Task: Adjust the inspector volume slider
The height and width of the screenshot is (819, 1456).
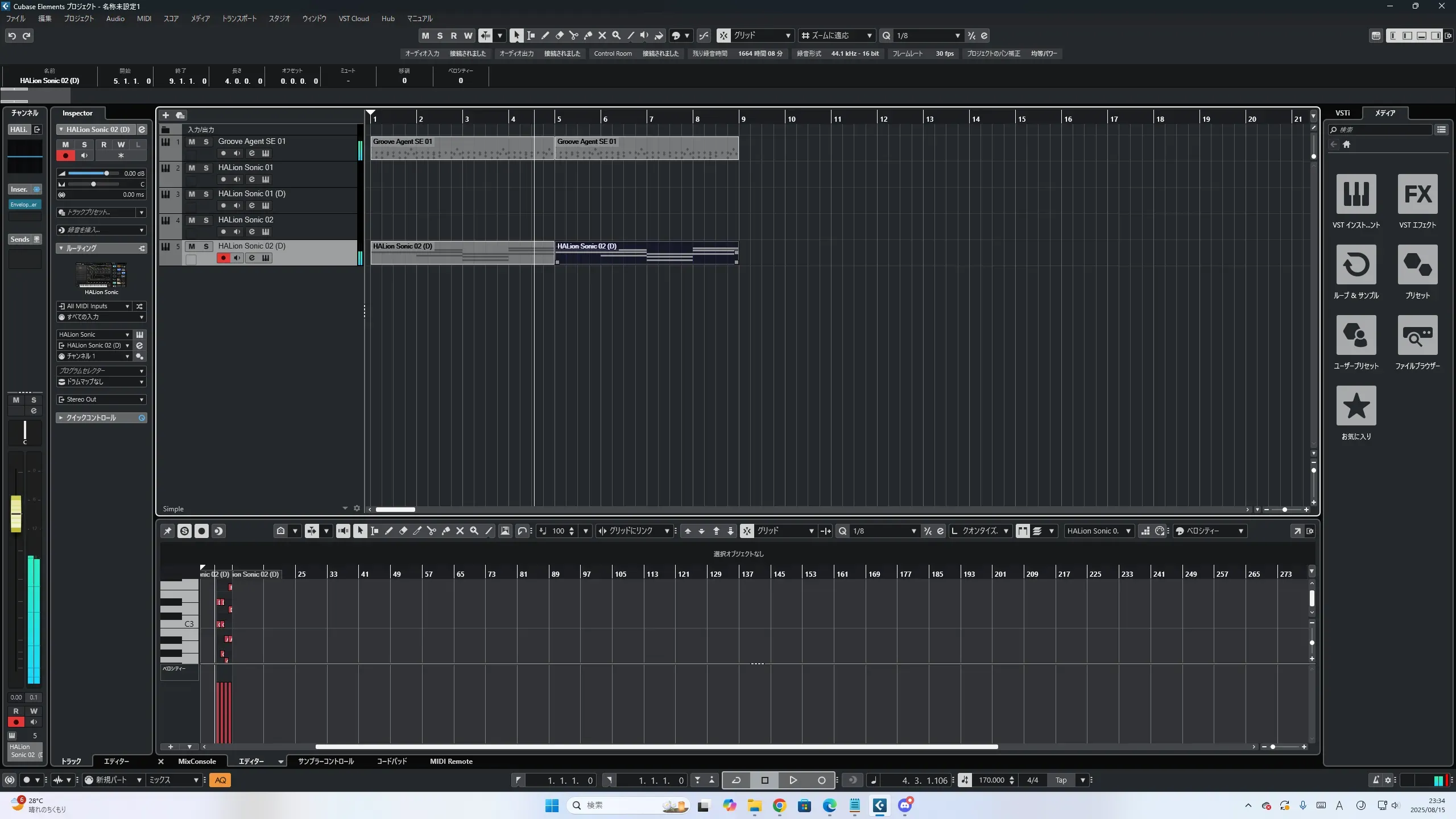Action: (x=106, y=173)
